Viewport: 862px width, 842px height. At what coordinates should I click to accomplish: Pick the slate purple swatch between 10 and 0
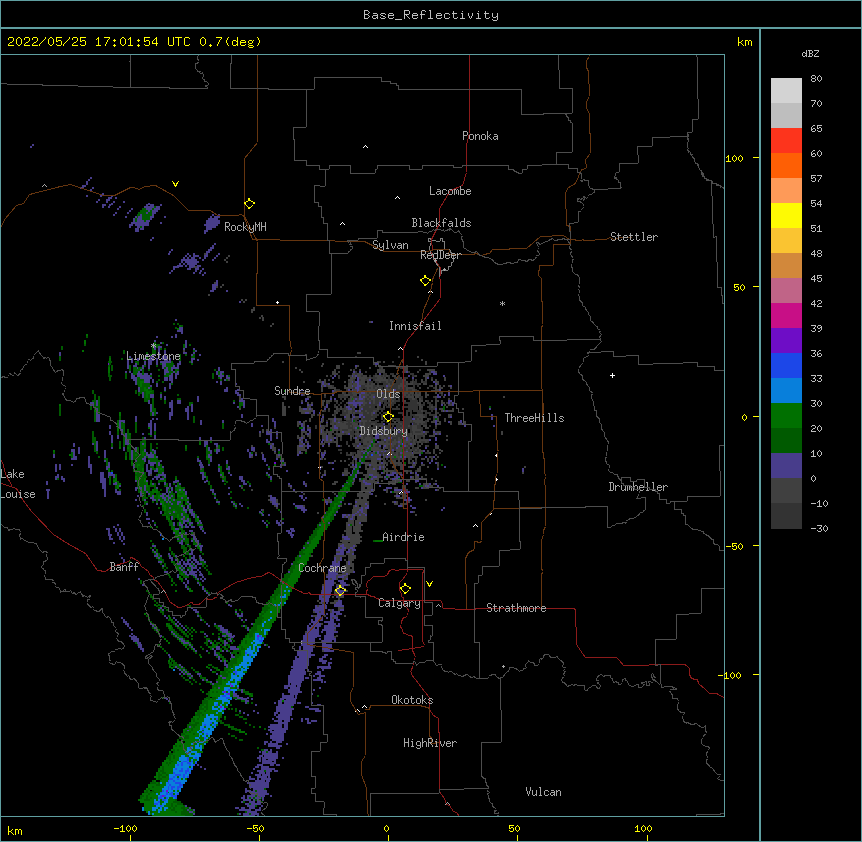pos(786,466)
